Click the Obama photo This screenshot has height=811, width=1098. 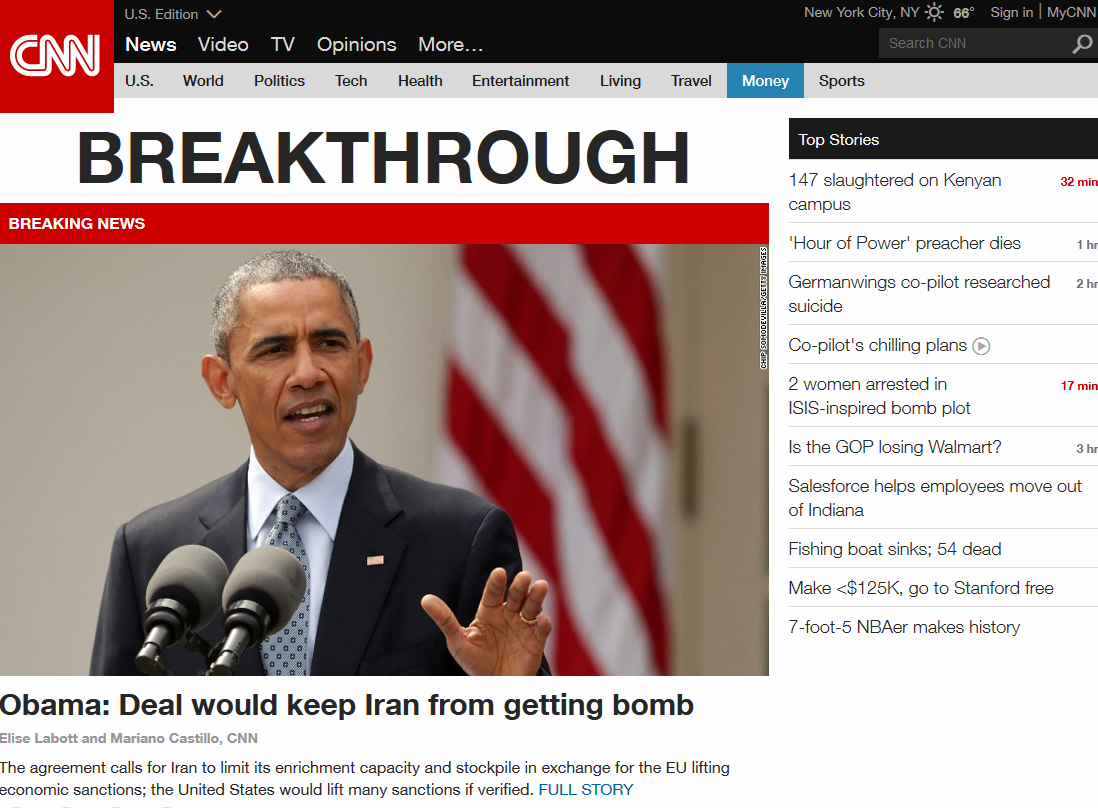click(384, 459)
